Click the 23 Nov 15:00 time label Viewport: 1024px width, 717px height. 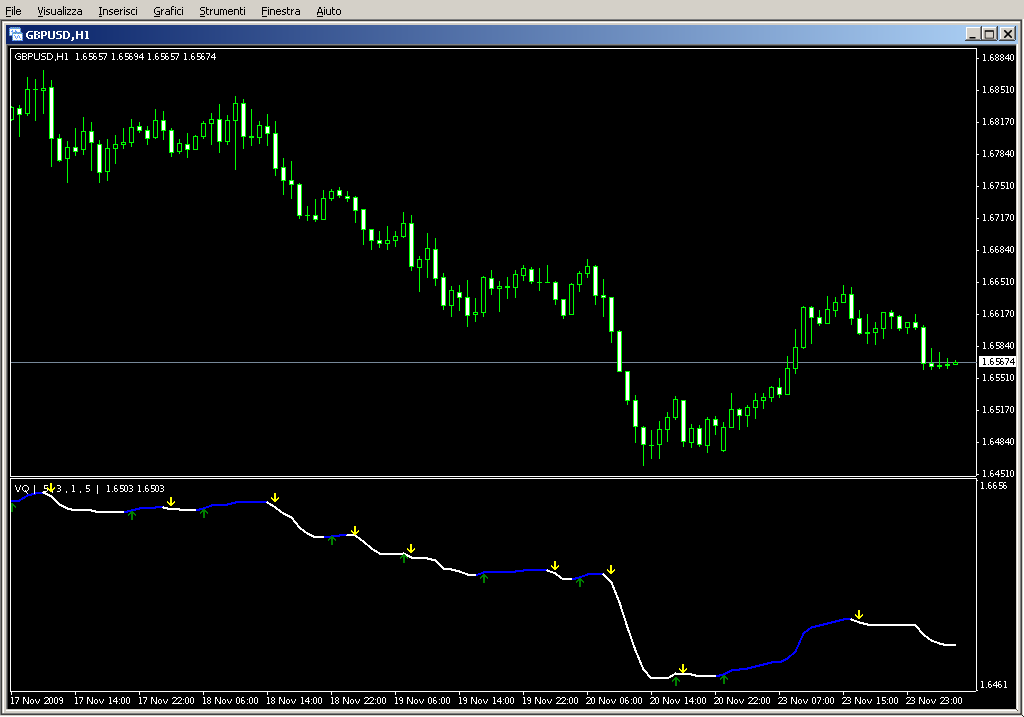870,701
